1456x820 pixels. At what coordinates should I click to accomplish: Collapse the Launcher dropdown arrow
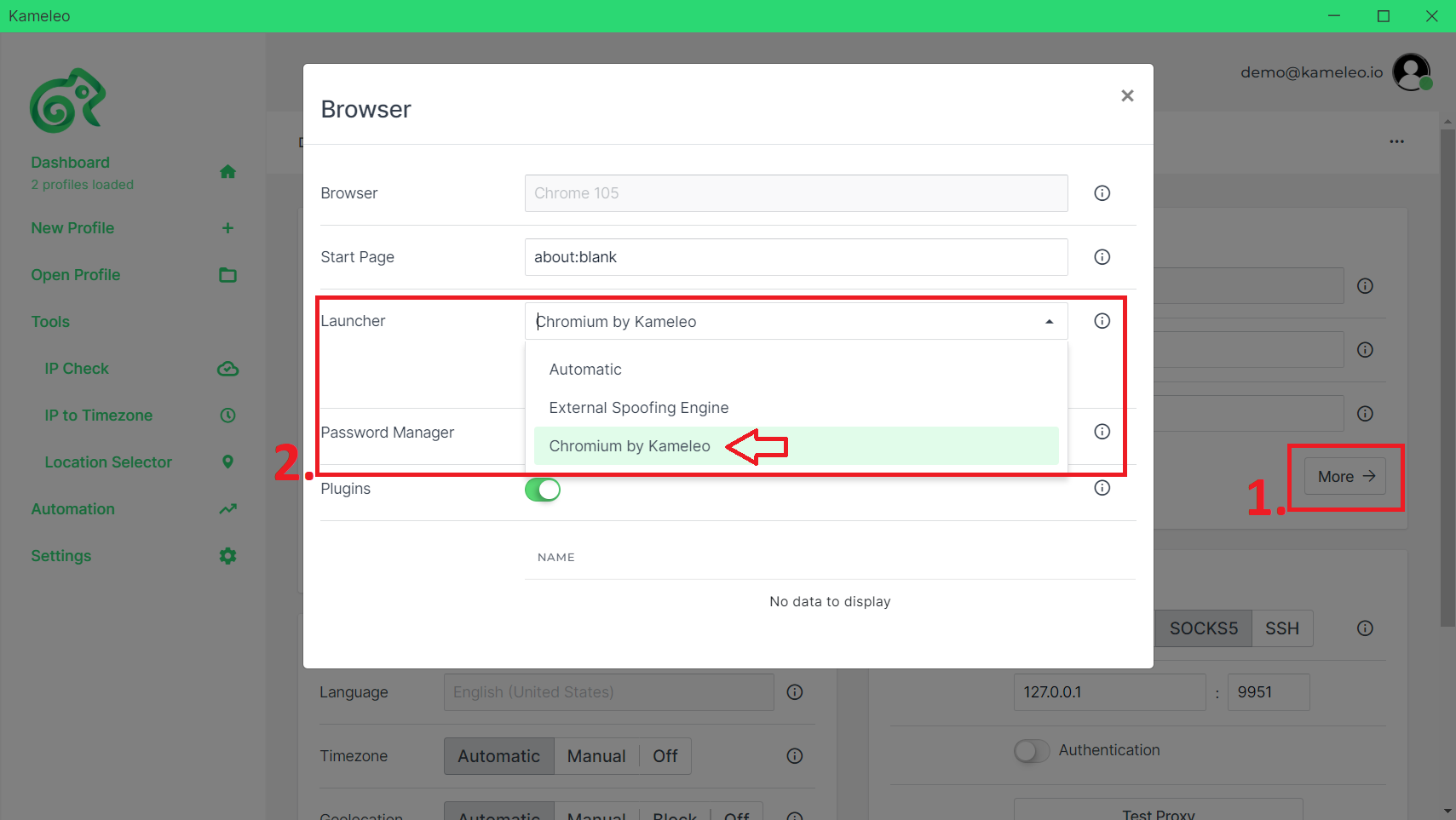pyautogui.click(x=1050, y=322)
